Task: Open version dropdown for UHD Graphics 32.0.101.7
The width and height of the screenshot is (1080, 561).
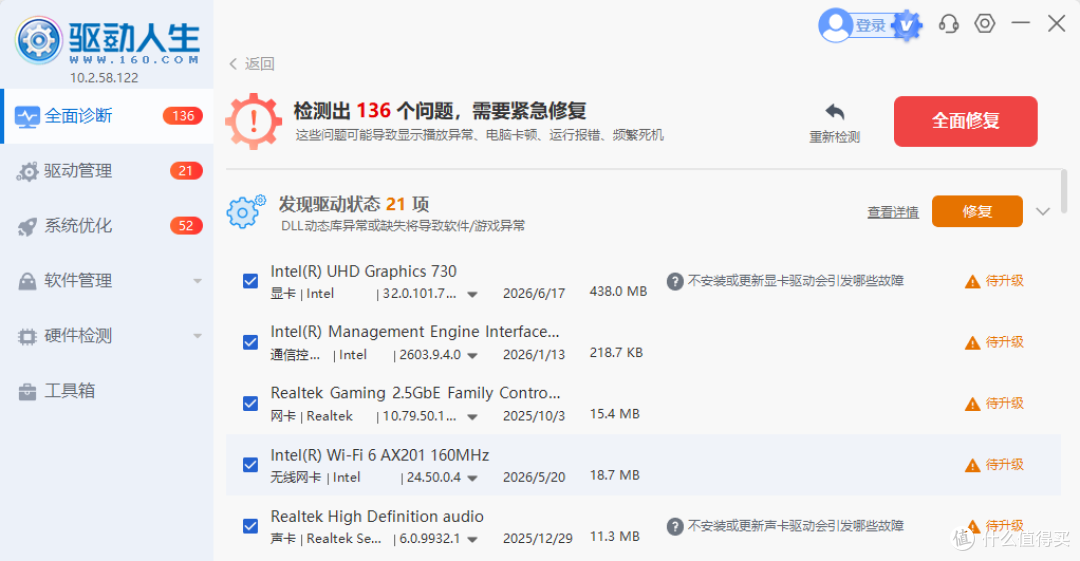Action: pos(472,294)
